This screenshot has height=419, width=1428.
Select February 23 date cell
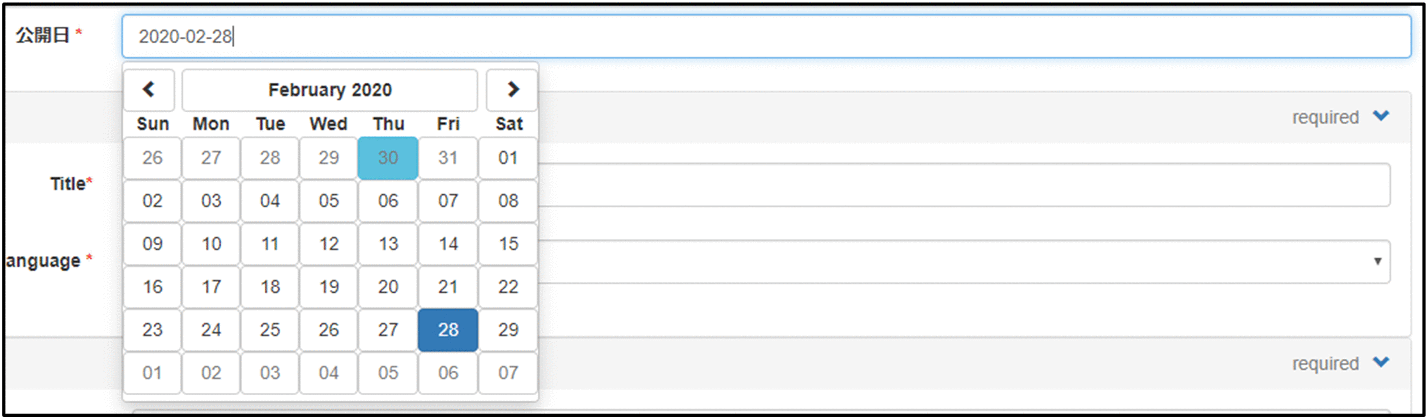point(152,330)
